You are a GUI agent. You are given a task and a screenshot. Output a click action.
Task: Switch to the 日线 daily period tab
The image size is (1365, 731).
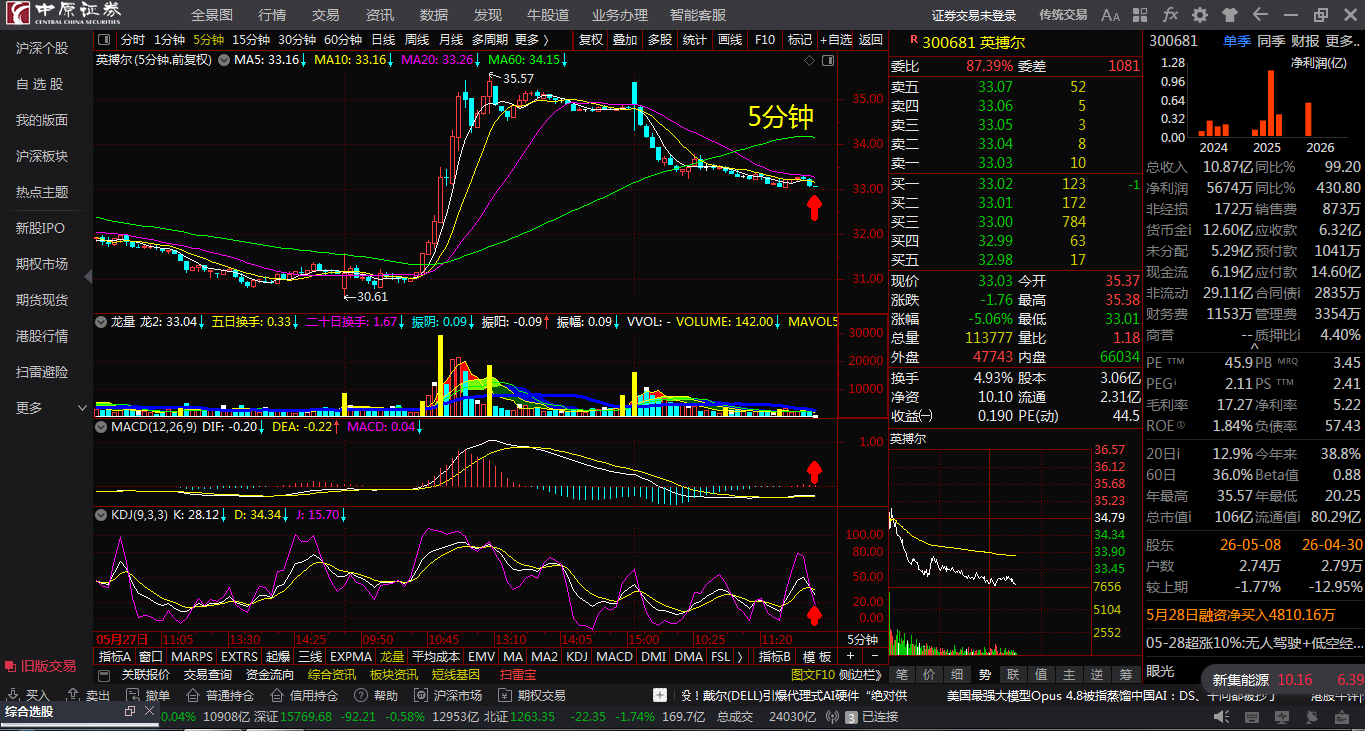(383, 39)
